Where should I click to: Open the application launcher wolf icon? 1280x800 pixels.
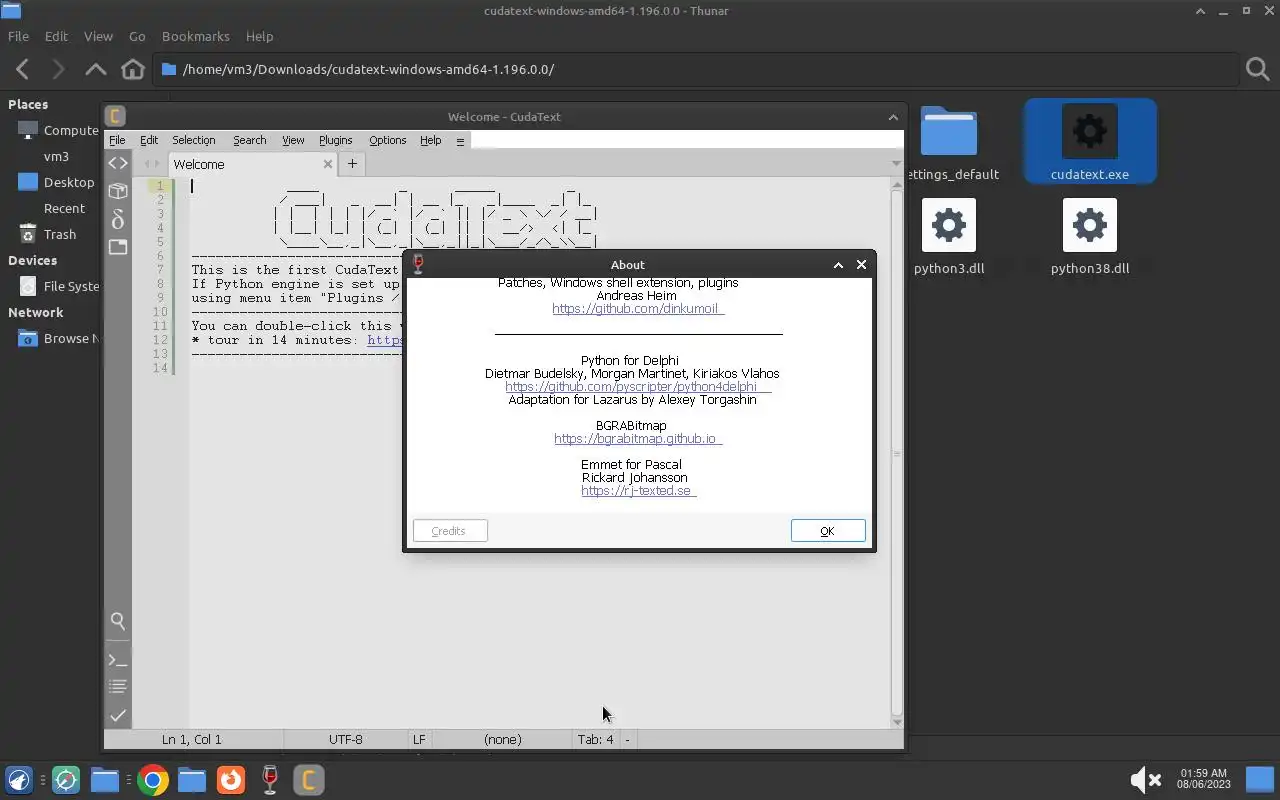click(19, 780)
